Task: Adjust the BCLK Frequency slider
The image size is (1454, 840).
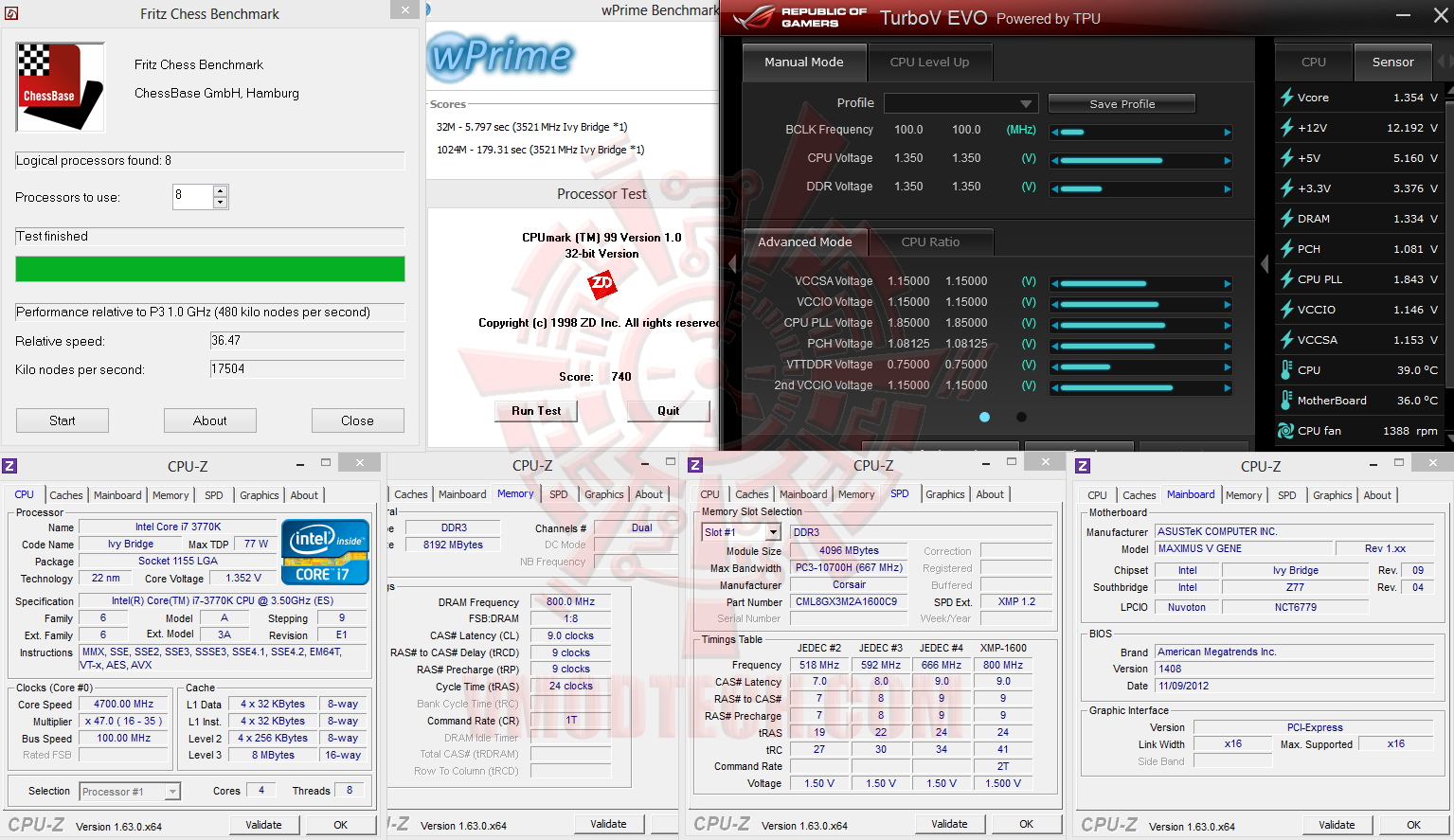Action: coord(1141,133)
